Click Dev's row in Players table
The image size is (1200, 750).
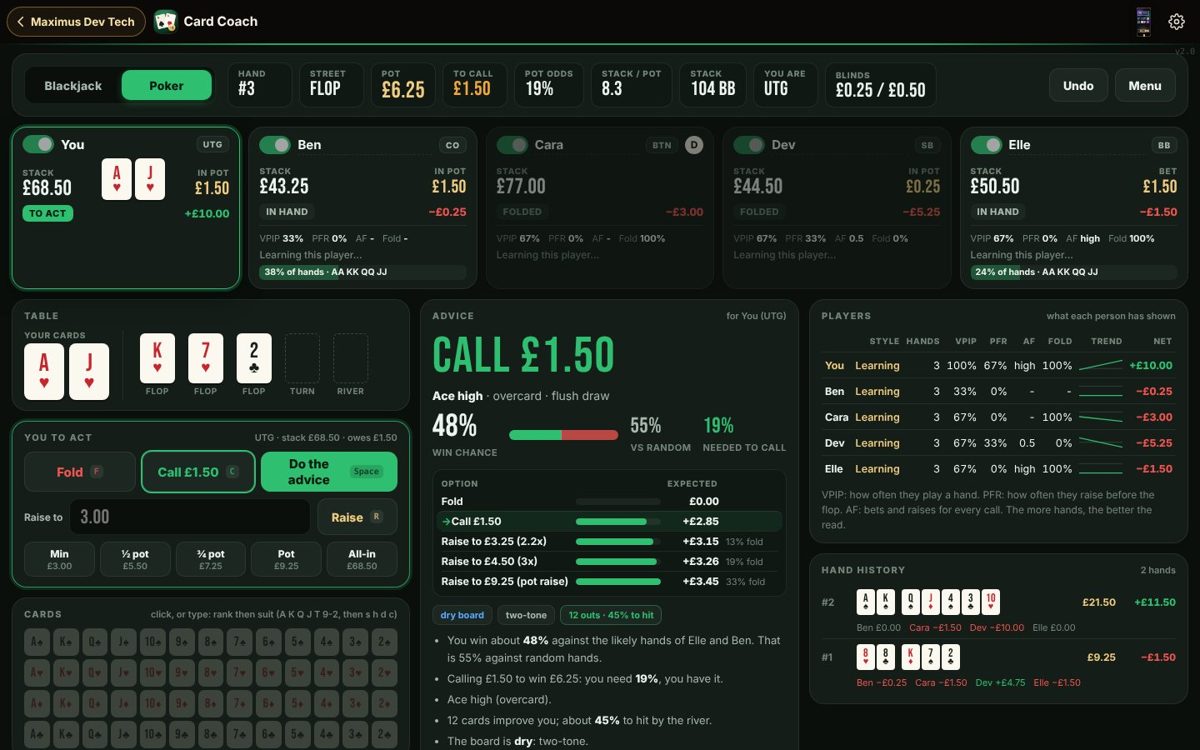coord(998,443)
